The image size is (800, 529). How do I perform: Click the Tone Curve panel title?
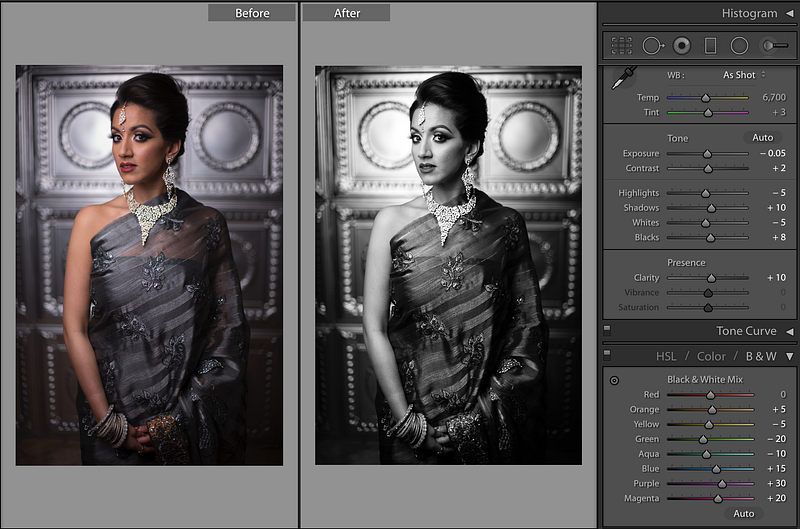coord(746,331)
